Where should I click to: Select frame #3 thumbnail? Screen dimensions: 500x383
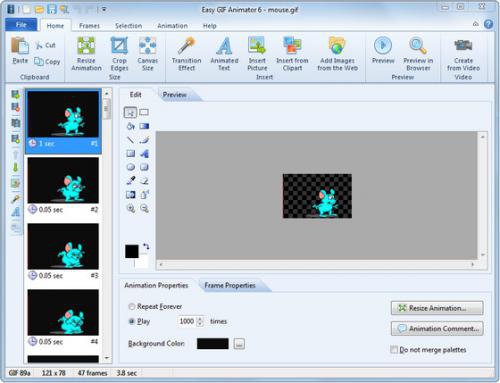click(63, 246)
